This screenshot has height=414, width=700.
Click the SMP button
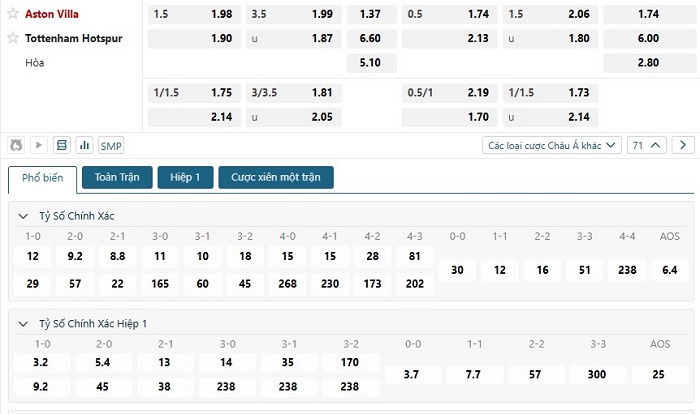(x=111, y=145)
